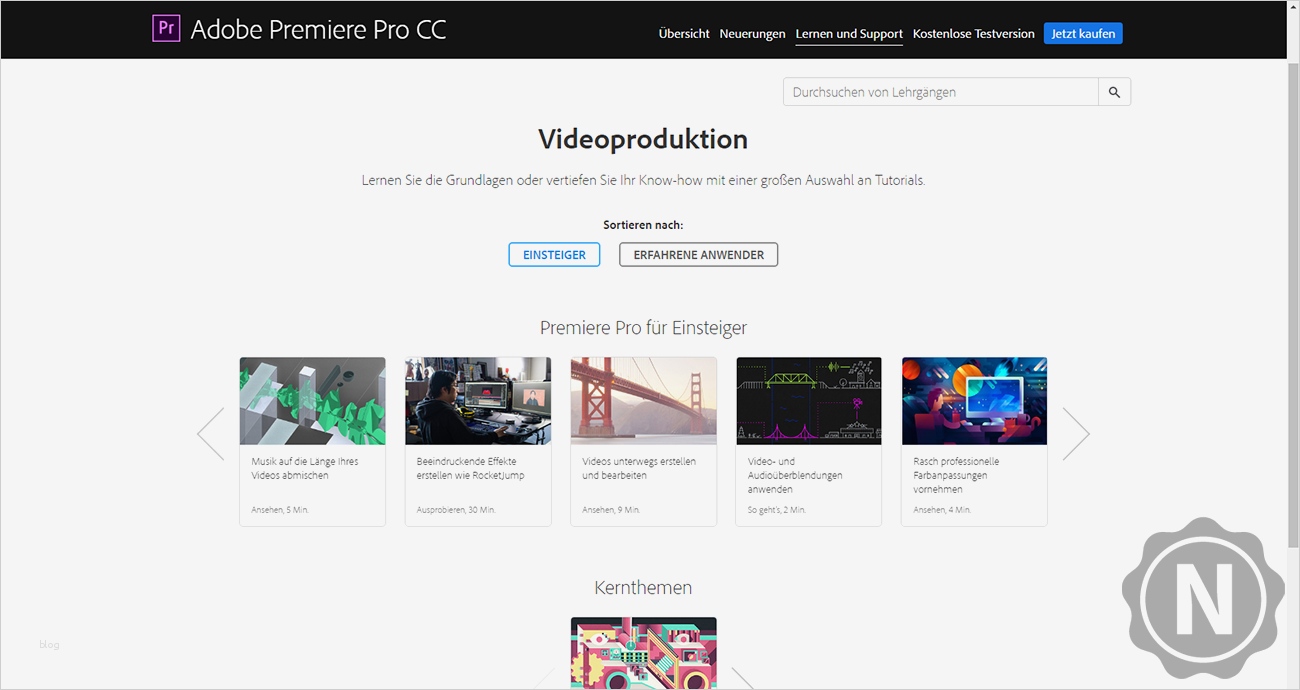Open the transitions tutorial neon thumbnail
The height and width of the screenshot is (690, 1300).
click(809, 401)
